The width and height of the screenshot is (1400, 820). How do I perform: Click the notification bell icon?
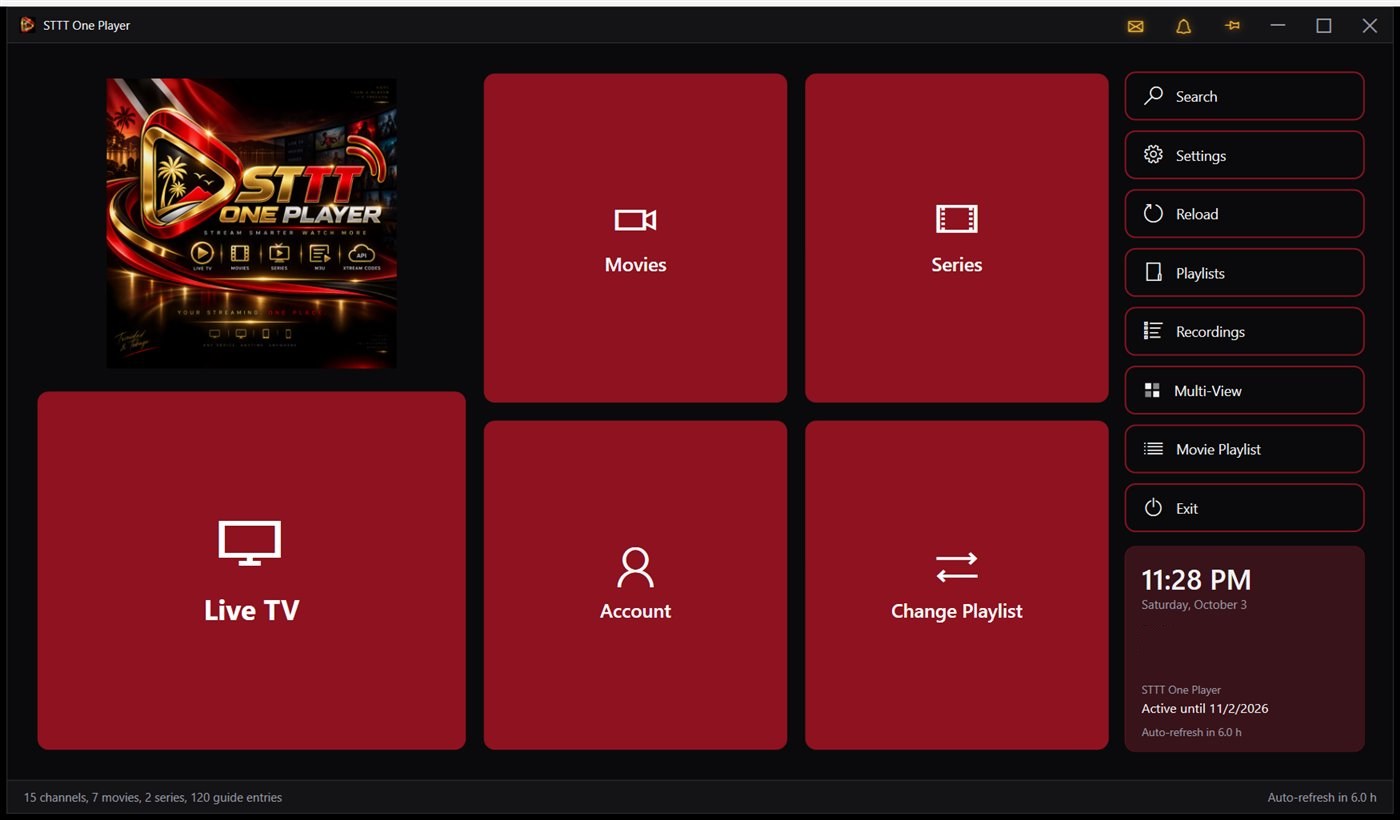click(x=1183, y=26)
